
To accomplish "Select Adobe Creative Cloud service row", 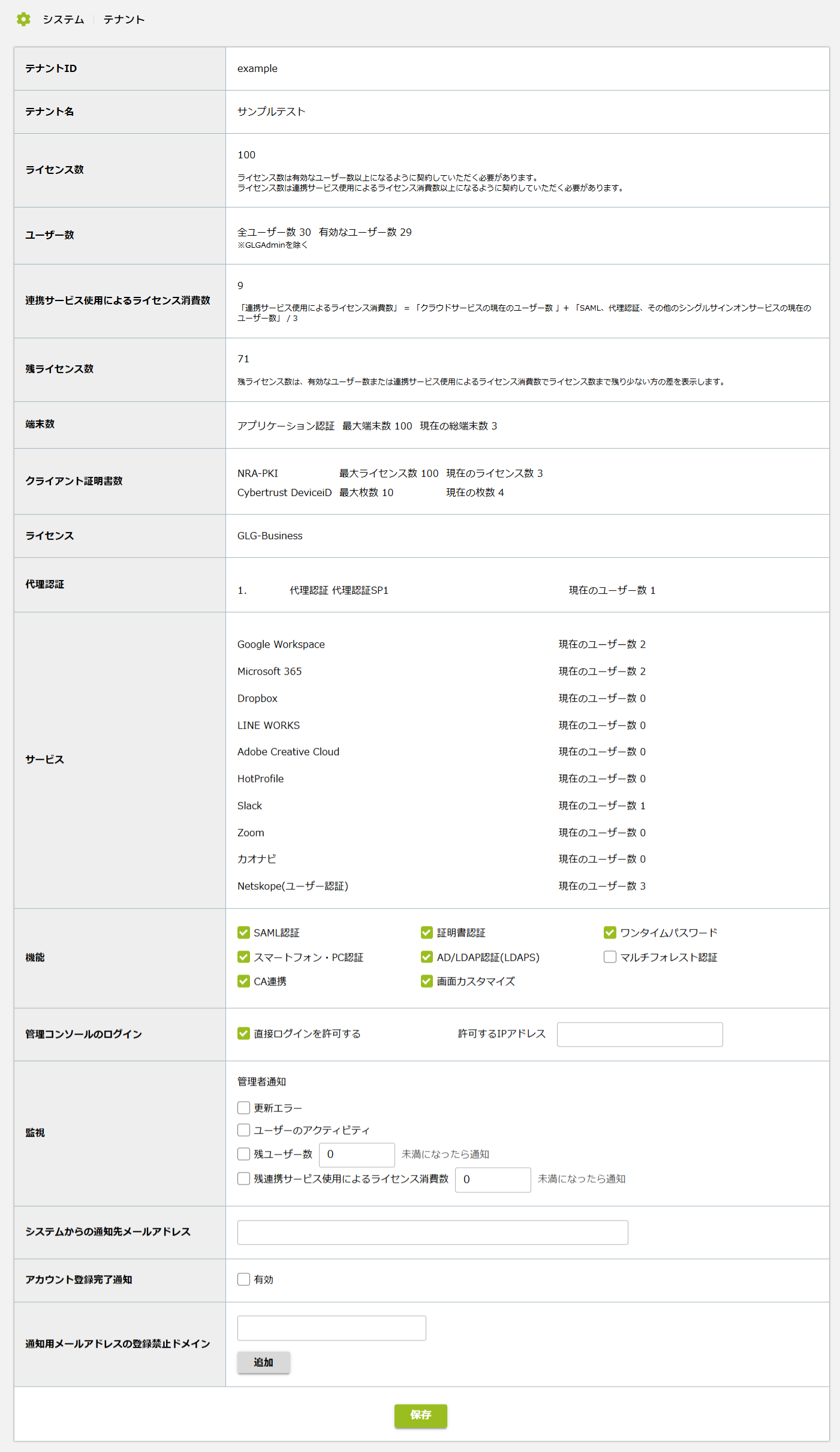I will 441,751.
